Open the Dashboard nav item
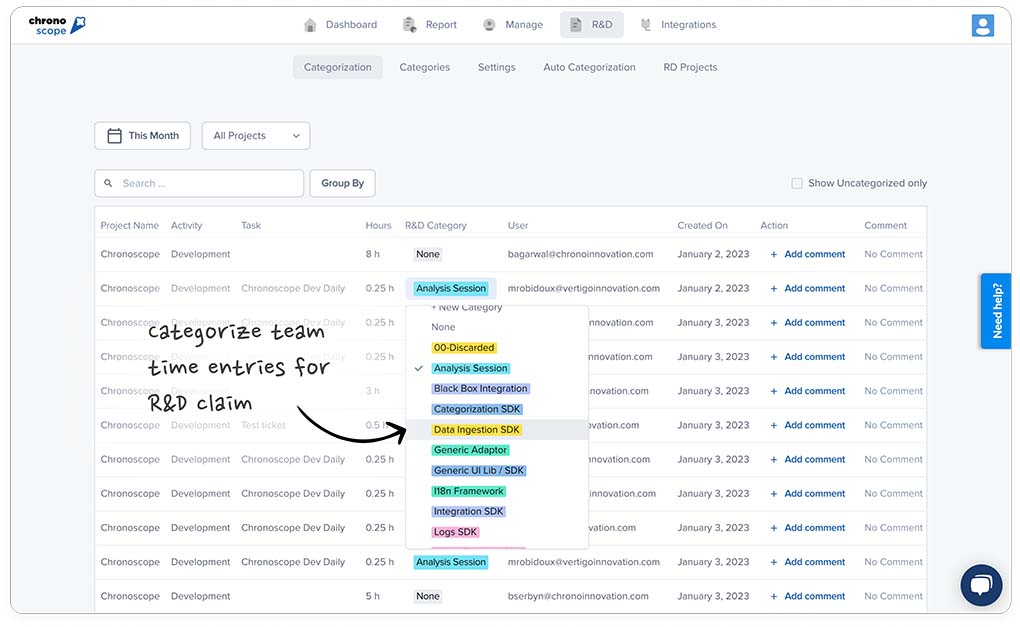 pos(341,25)
